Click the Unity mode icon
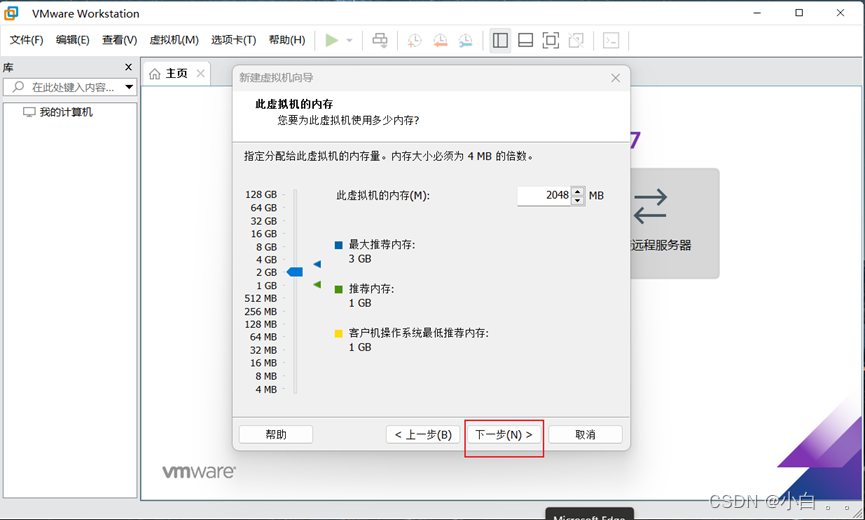 (576, 40)
